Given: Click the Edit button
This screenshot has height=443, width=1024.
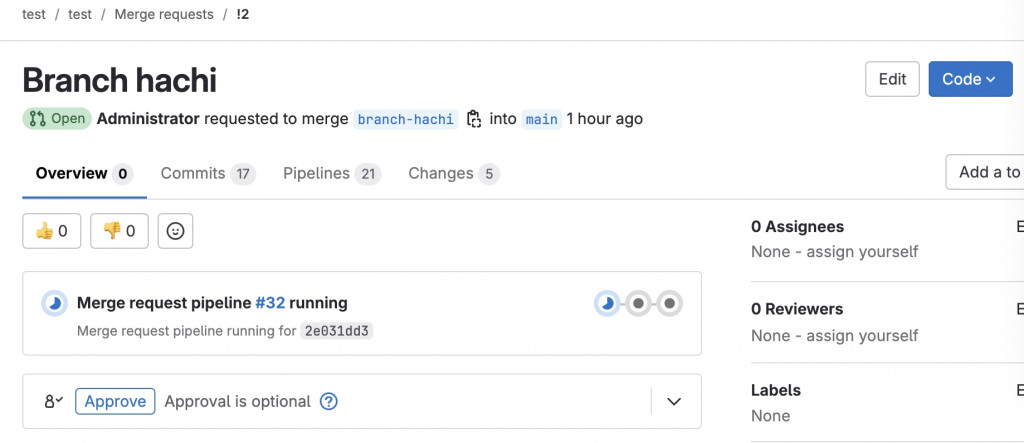Looking at the screenshot, I should point(892,79).
